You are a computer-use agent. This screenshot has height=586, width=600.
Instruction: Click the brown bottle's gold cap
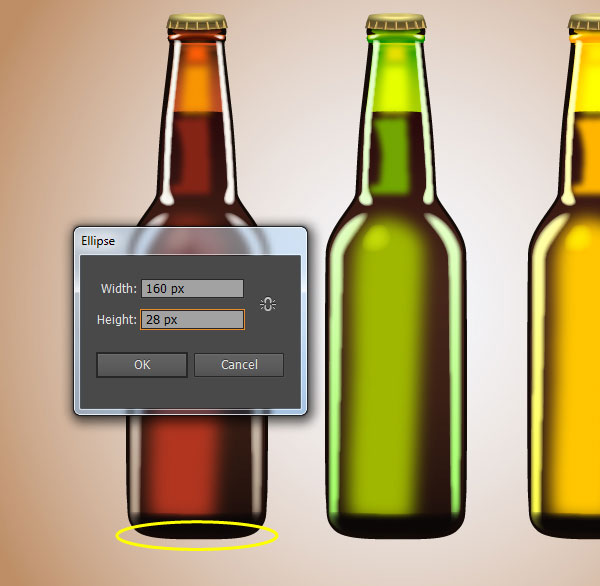pos(197,22)
